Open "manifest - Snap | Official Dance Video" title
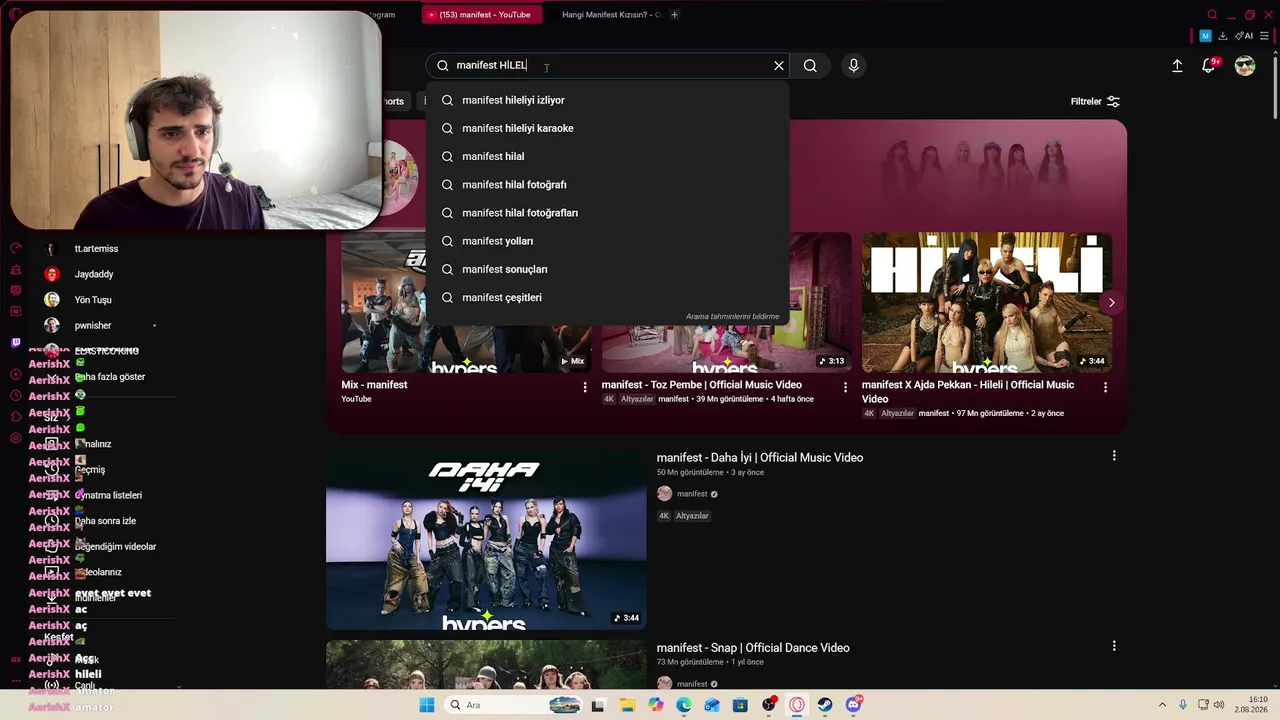Screen dimensions: 1280x720 [753, 648]
